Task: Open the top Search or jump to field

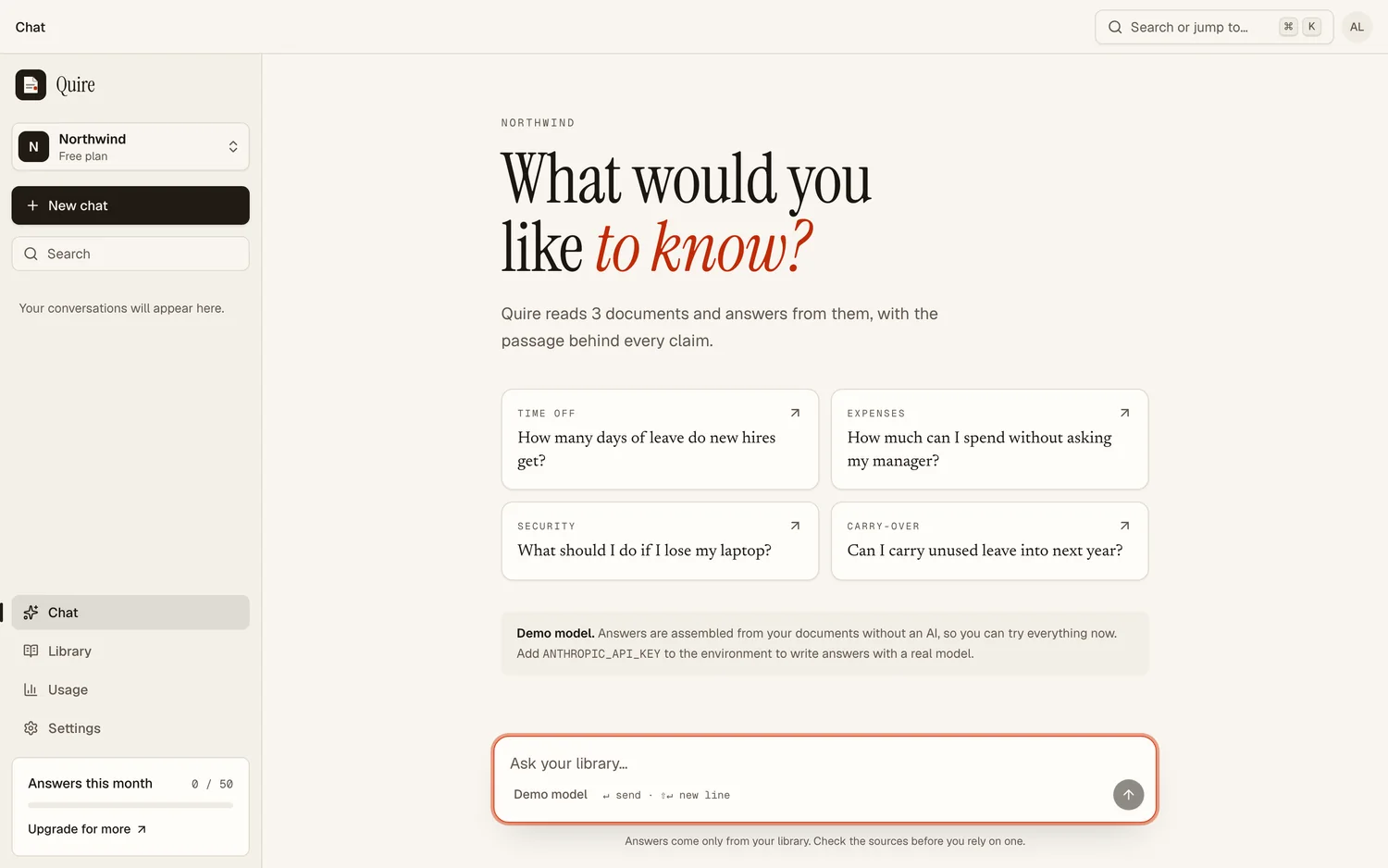Action: tap(1214, 27)
